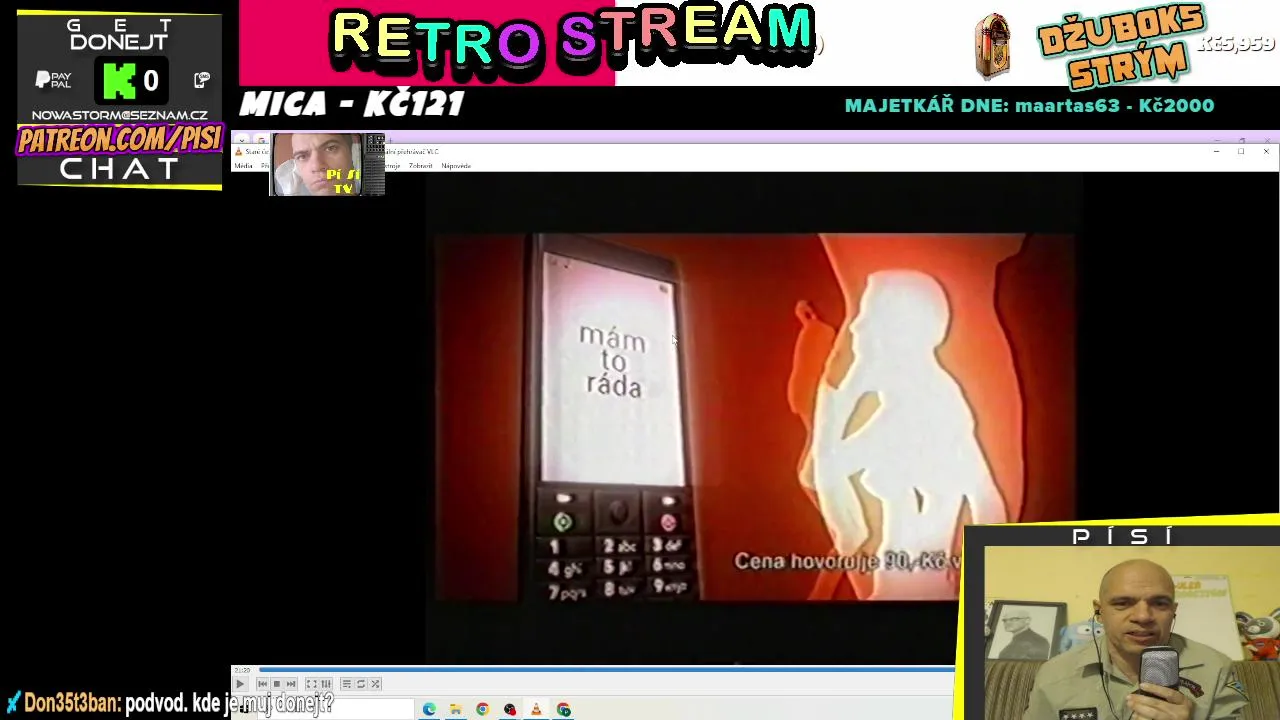Viewport: 1280px width, 720px height.
Task: Click VLC previous track button
Action: pyautogui.click(x=263, y=684)
